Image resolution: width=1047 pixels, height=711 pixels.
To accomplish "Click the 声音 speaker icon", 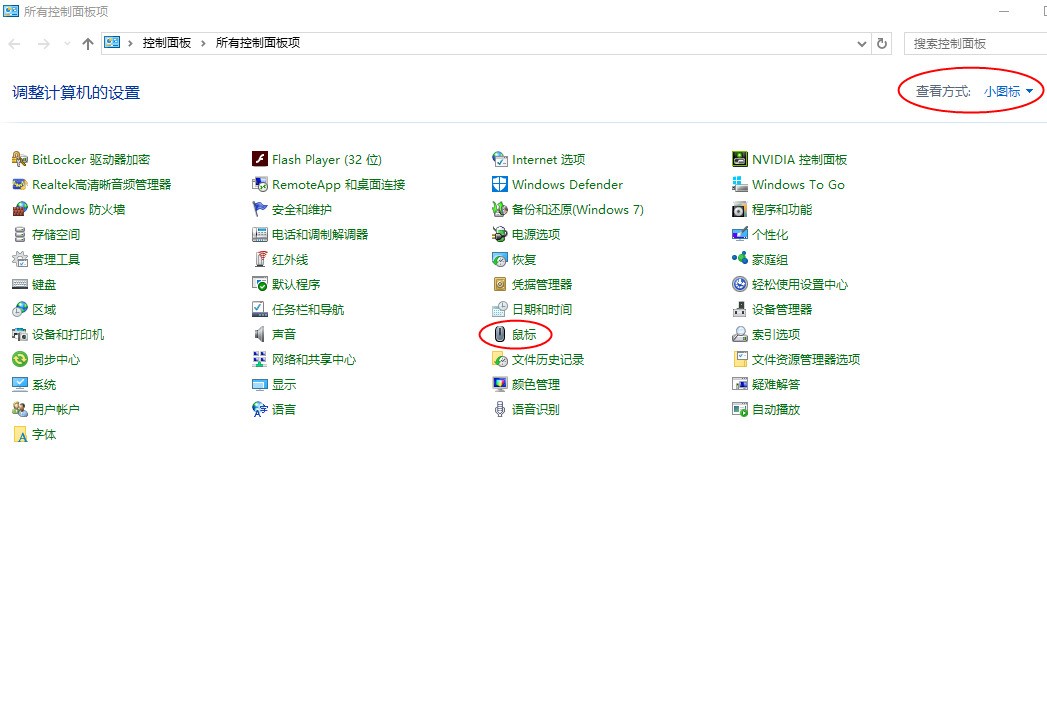I will 260,335.
